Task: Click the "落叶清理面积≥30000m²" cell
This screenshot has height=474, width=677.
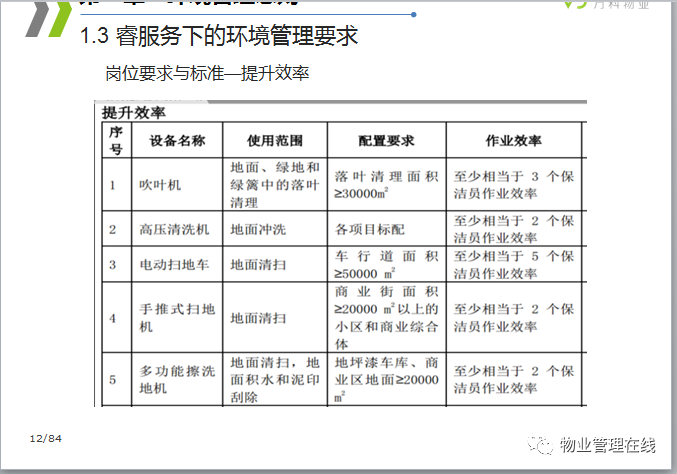Action: tap(386, 185)
